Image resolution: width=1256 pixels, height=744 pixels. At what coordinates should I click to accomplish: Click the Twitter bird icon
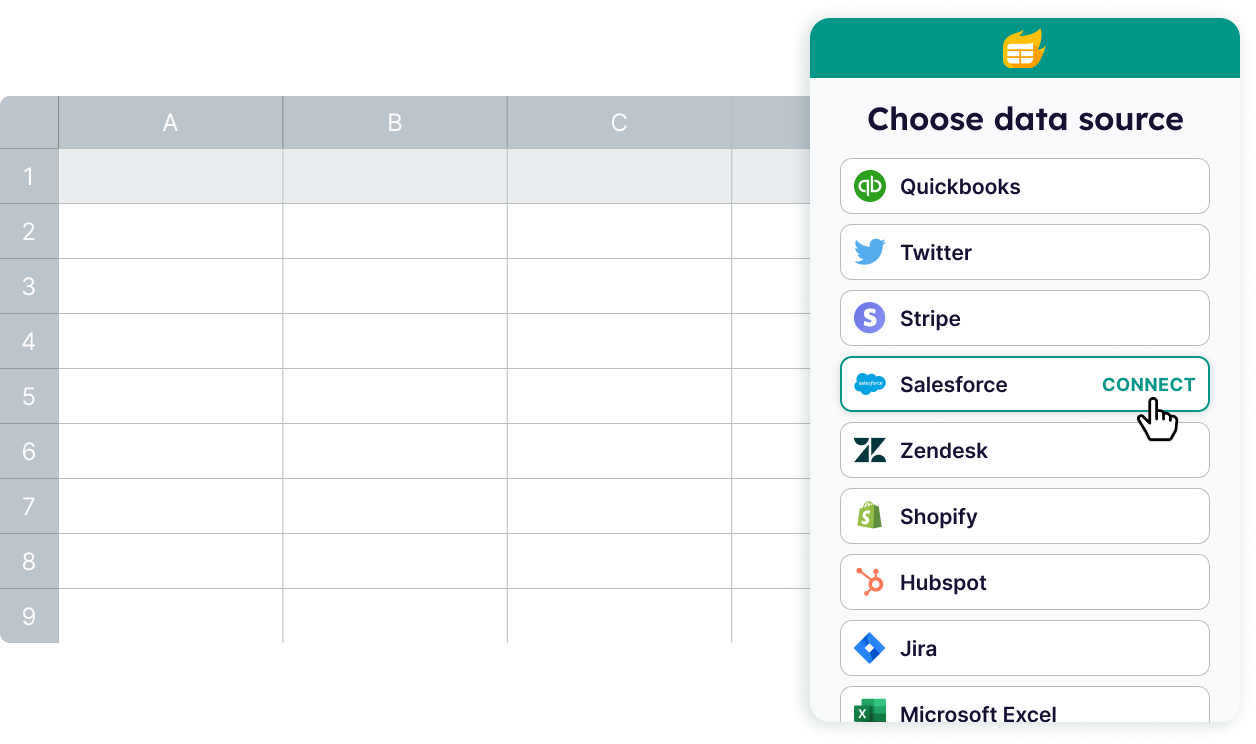(x=870, y=252)
